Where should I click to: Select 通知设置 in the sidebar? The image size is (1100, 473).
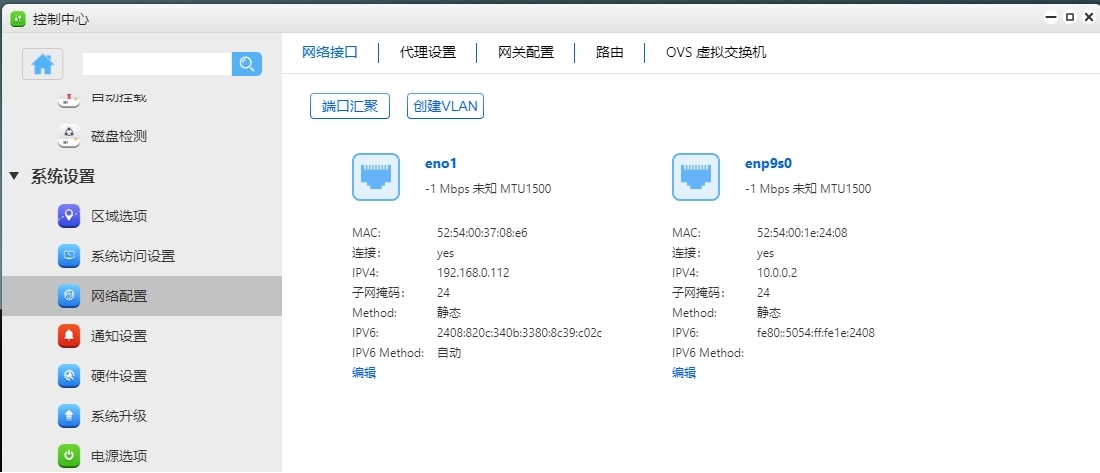119,336
